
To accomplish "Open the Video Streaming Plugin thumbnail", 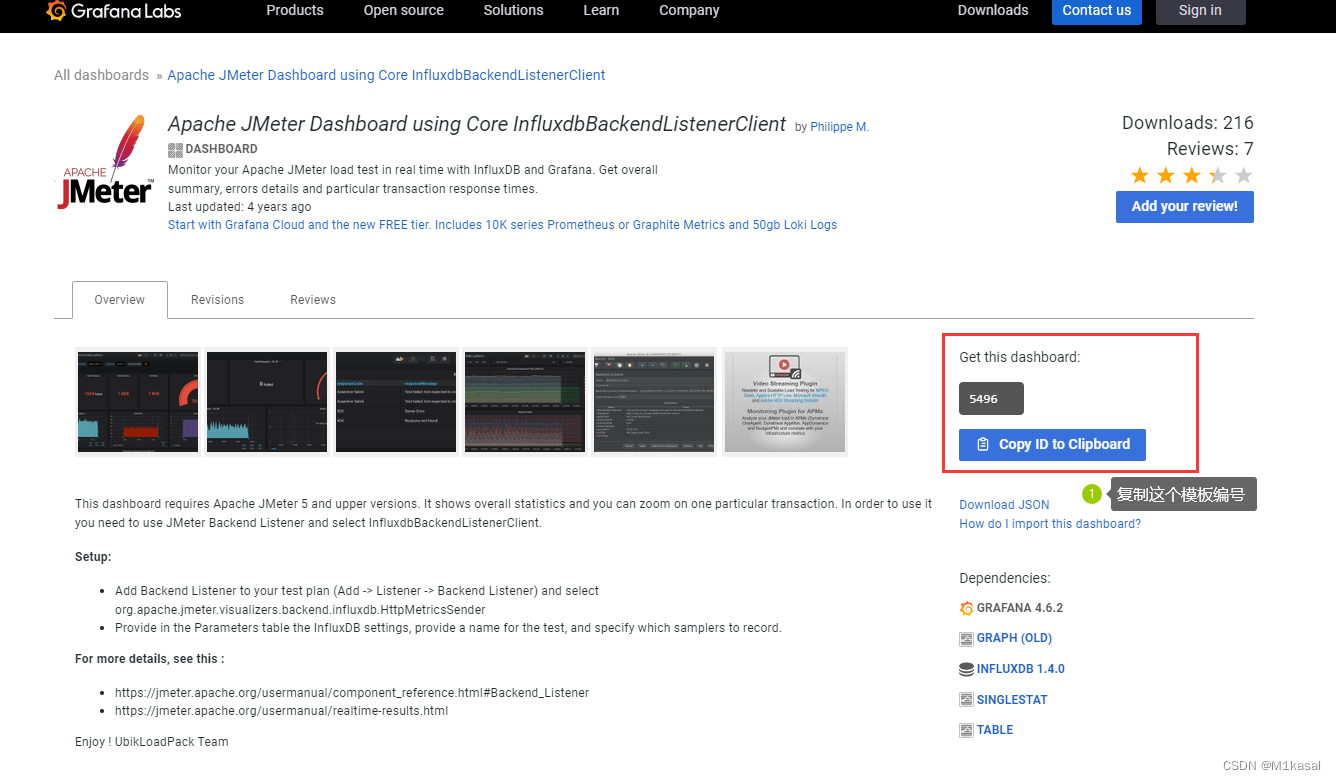I will 785,402.
